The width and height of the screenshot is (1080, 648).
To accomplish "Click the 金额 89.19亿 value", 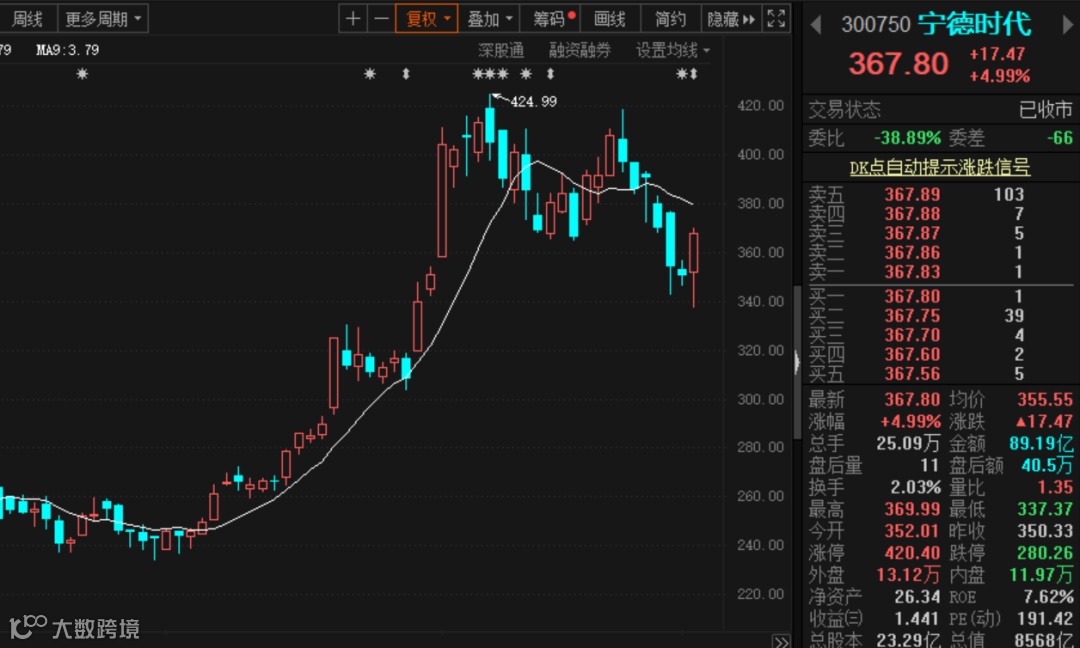I will [1041, 443].
